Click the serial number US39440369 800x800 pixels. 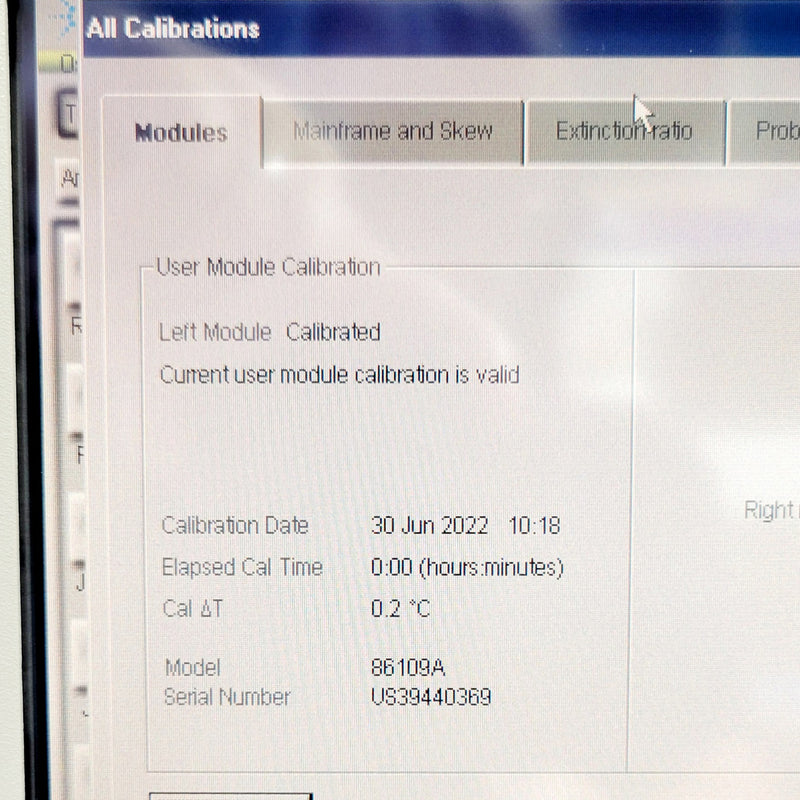(x=431, y=697)
